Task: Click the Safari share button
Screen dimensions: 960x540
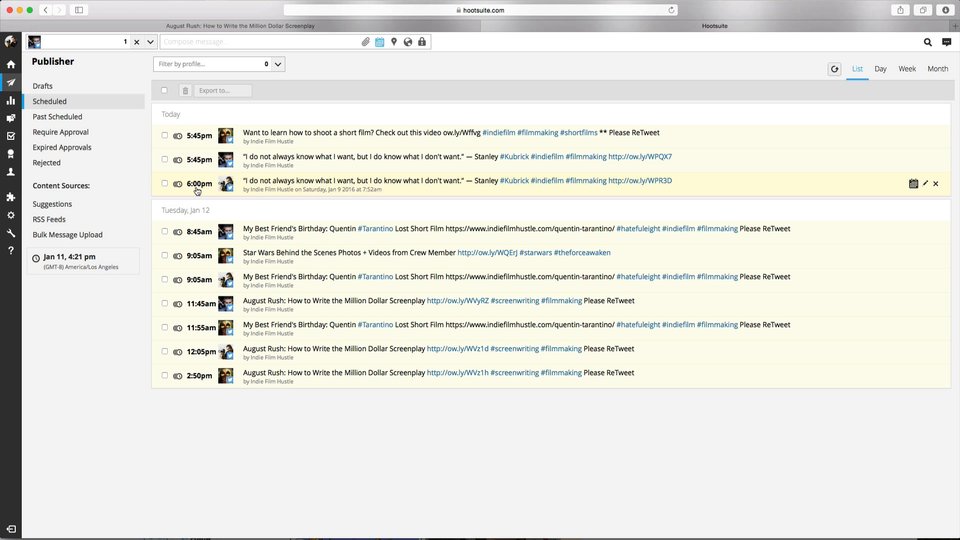Action: 900,10
